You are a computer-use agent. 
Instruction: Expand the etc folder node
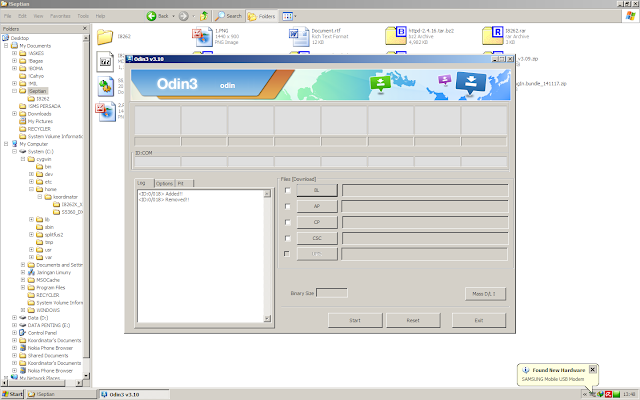coord(31,182)
